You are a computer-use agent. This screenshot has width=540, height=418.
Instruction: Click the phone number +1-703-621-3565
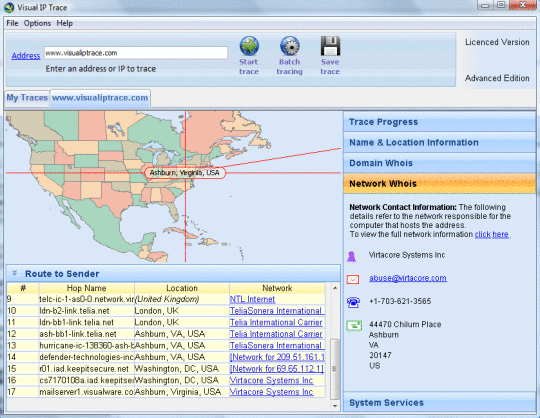click(x=400, y=301)
